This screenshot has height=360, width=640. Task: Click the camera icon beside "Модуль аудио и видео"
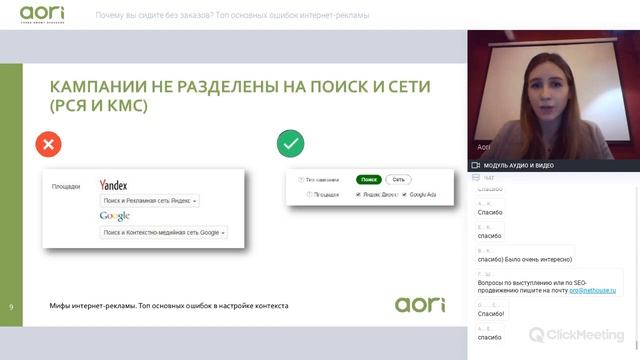(x=476, y=165)
